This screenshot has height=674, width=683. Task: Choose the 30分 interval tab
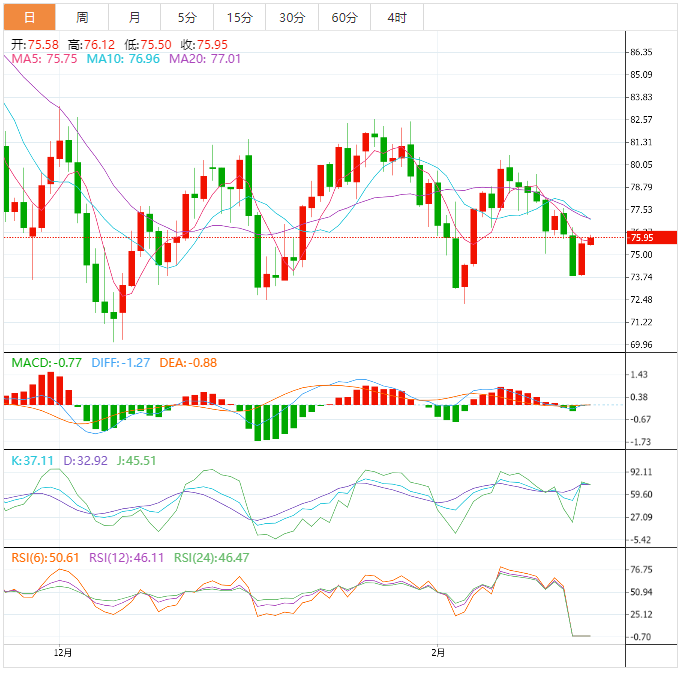(292, 17)
